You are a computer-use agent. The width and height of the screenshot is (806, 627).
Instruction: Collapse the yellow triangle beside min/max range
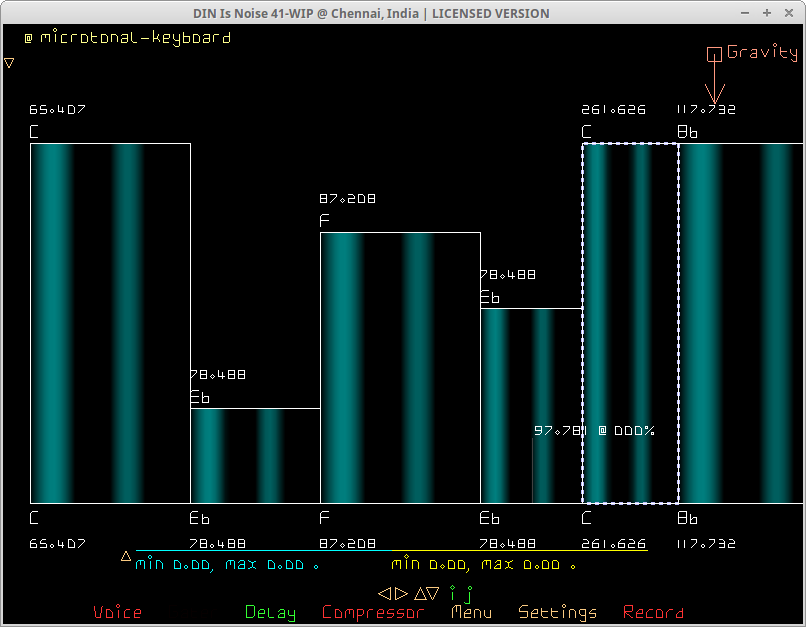[126, 556]
